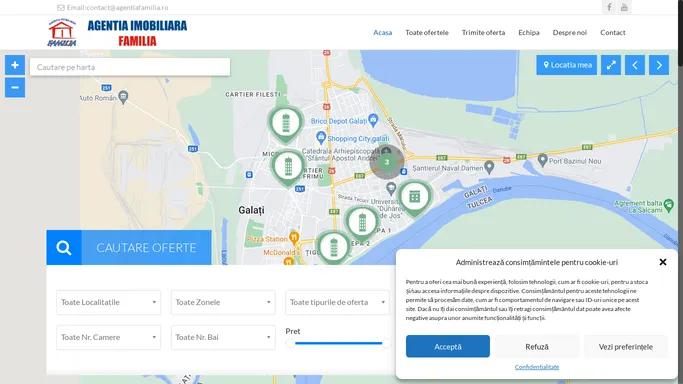Toggle fullscreen map view
This screenshot has width=683, height=384.
(x=611, y=65)
